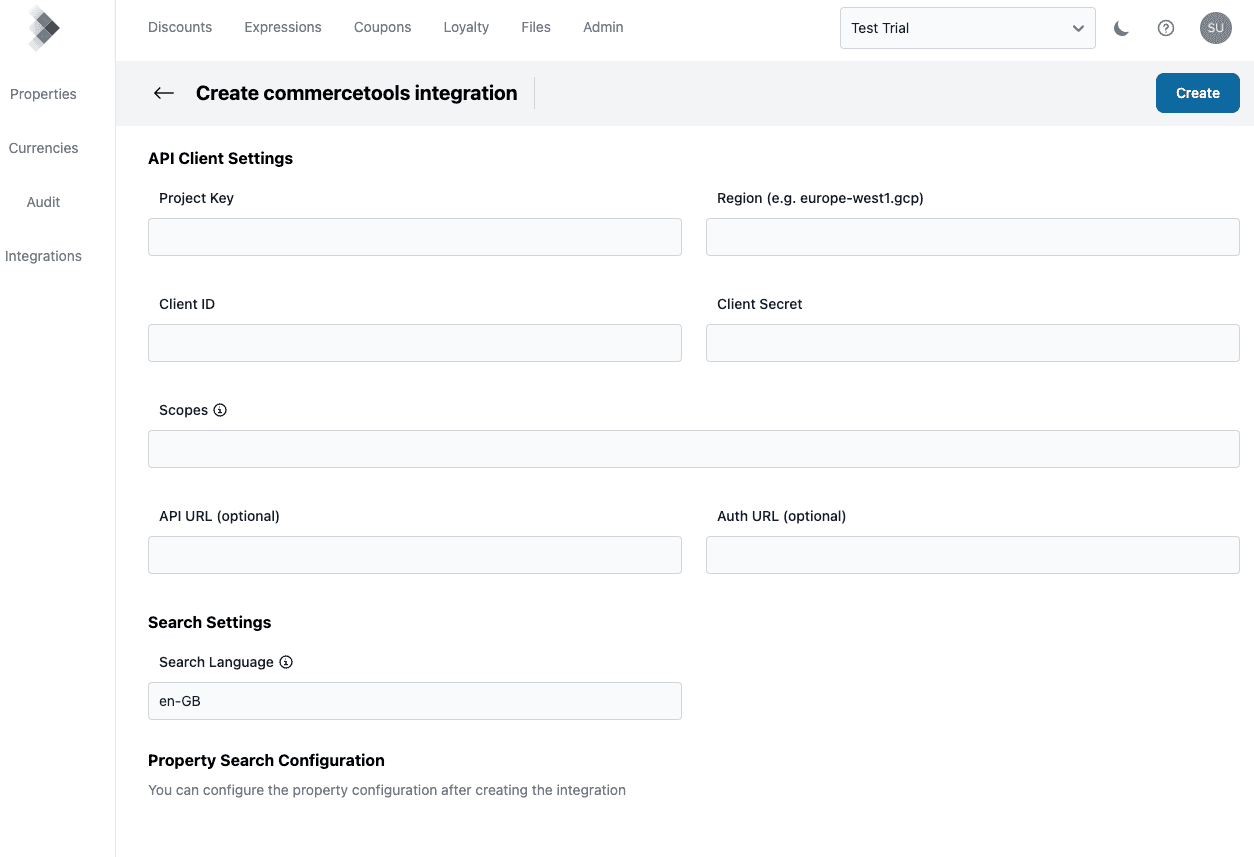The width and height of the screenshot is (1254, 857).
Task: Open the Admin section
Action: [602, 27]
